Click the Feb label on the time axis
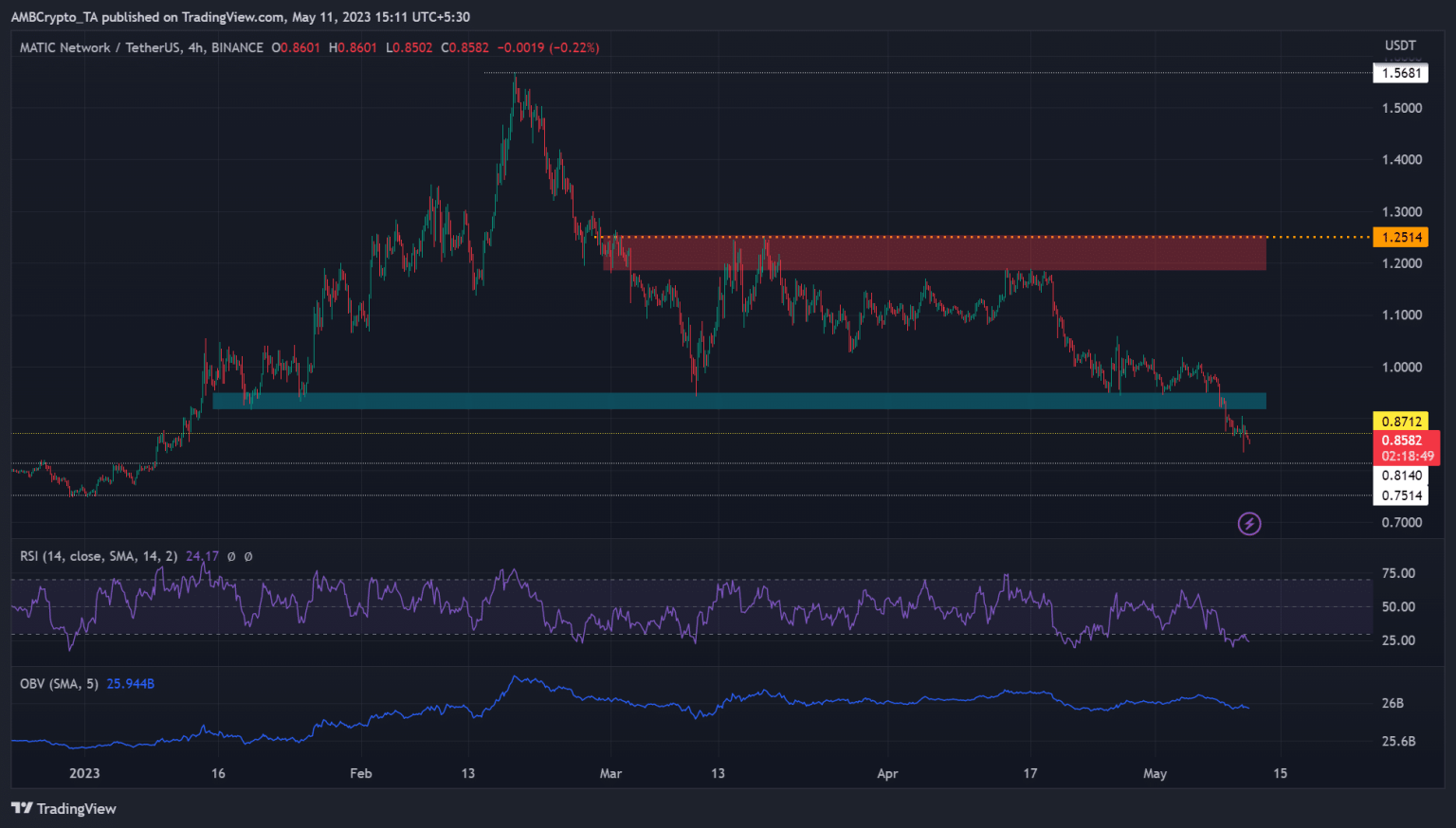This screenshot has height=828, width=1456. coord(360,773)
